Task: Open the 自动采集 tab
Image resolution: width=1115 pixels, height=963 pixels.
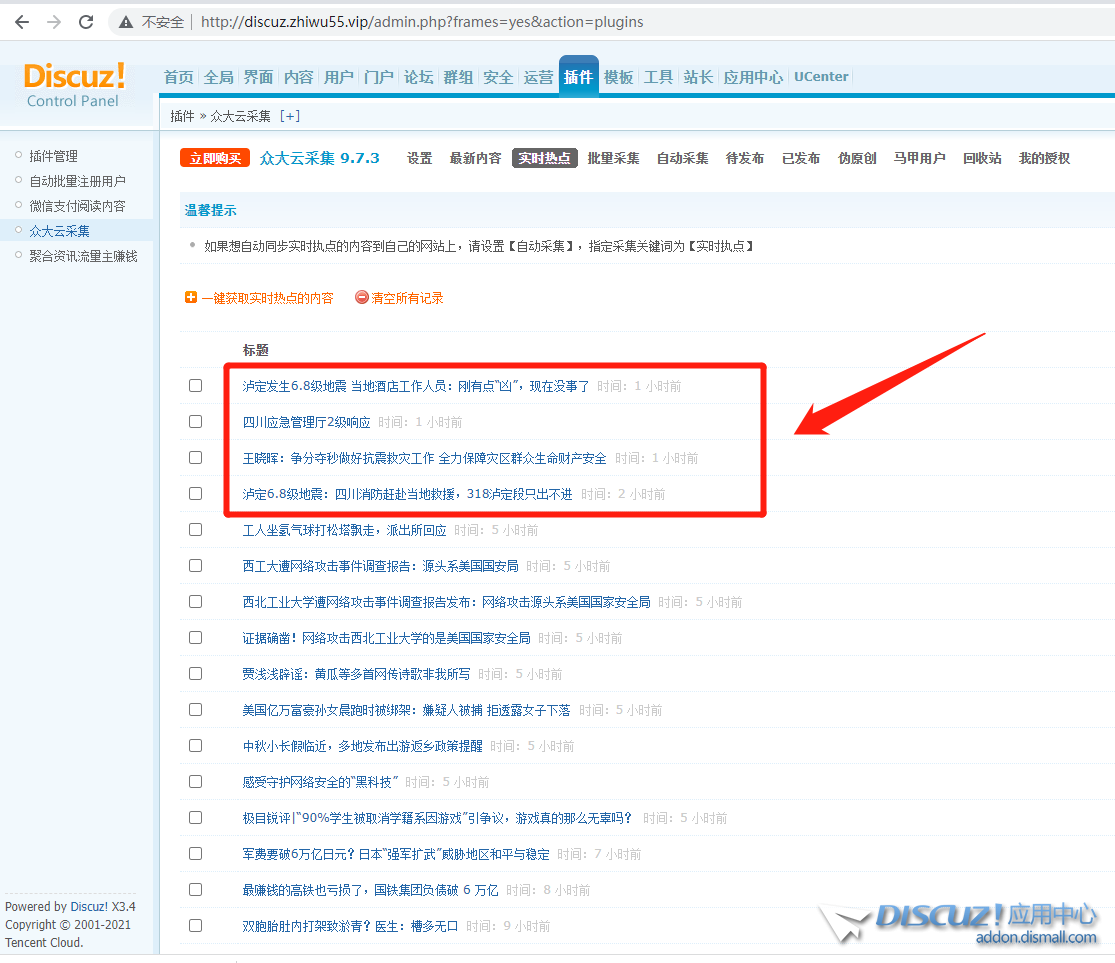Action: 682,158
